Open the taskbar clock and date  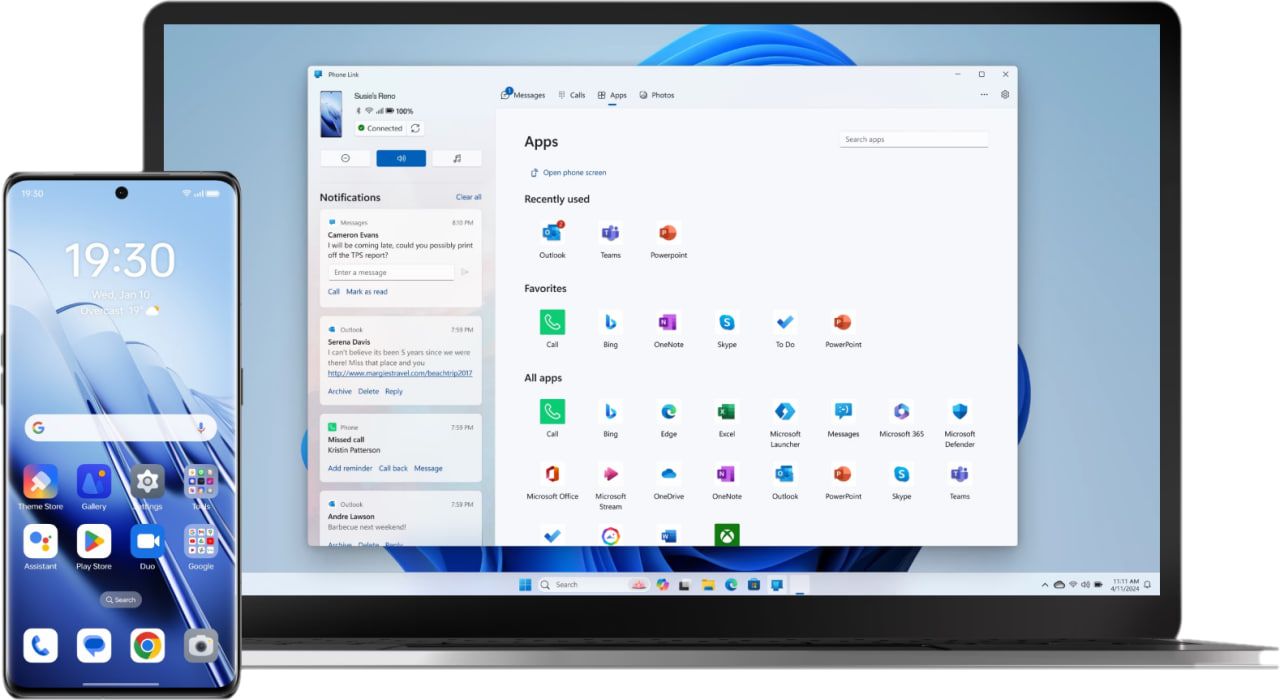click(x=1126, y=584)
